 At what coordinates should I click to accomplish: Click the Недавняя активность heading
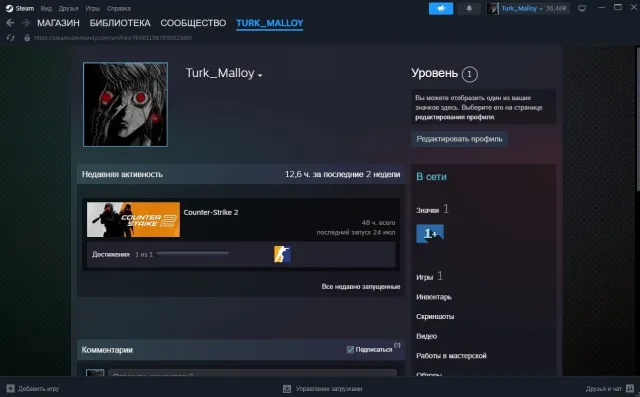[122, 174]
